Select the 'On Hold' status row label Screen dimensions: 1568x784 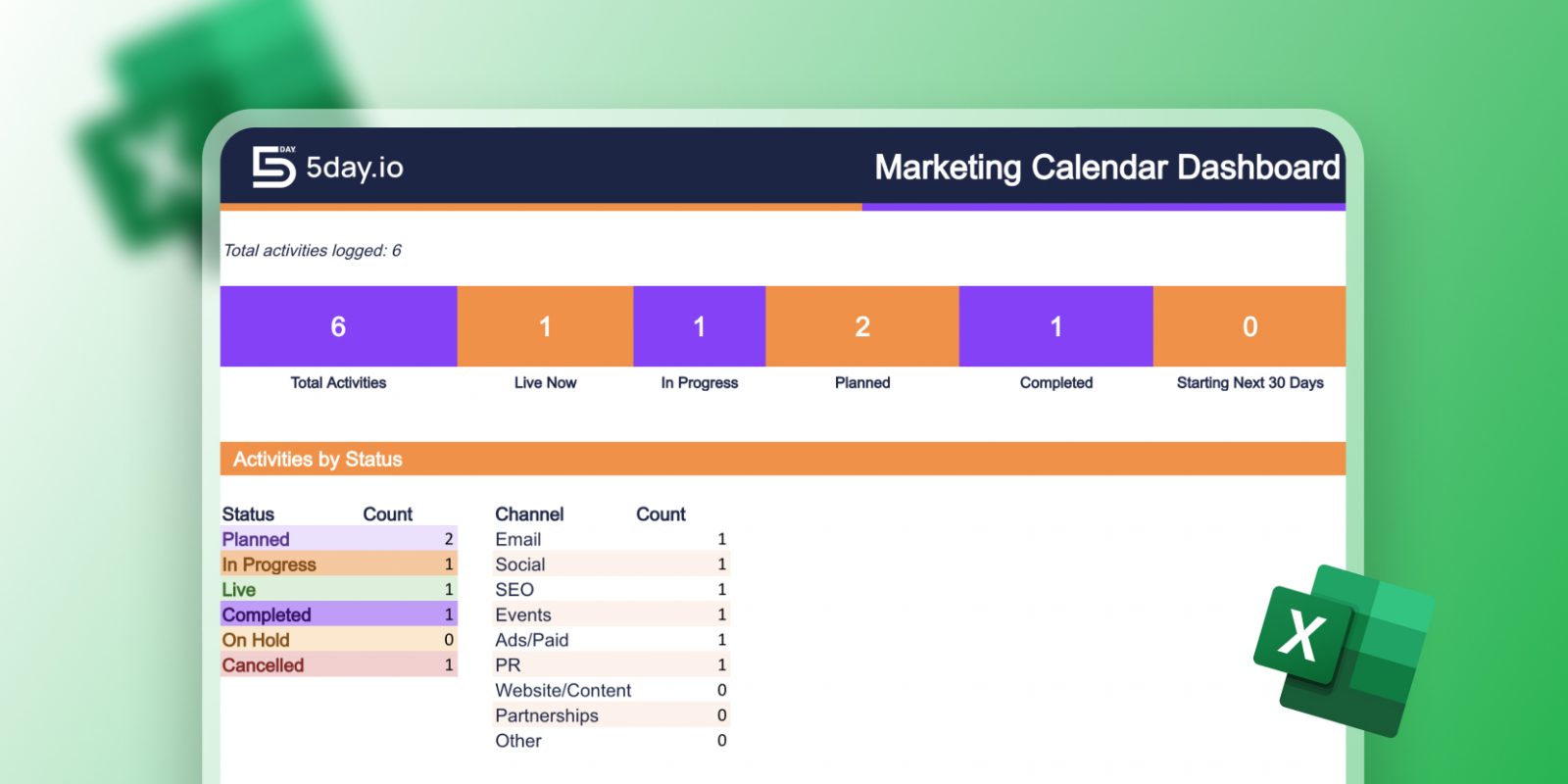coord(256,641)
